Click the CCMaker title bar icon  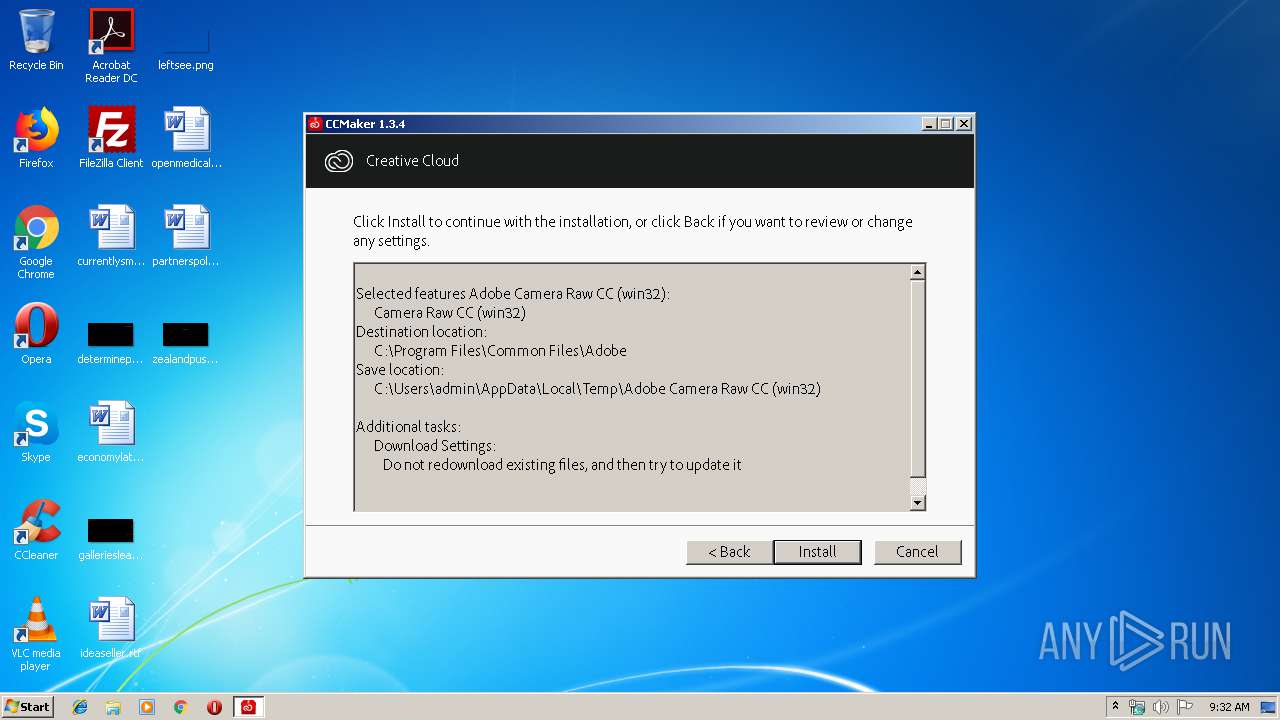[315, 124]
